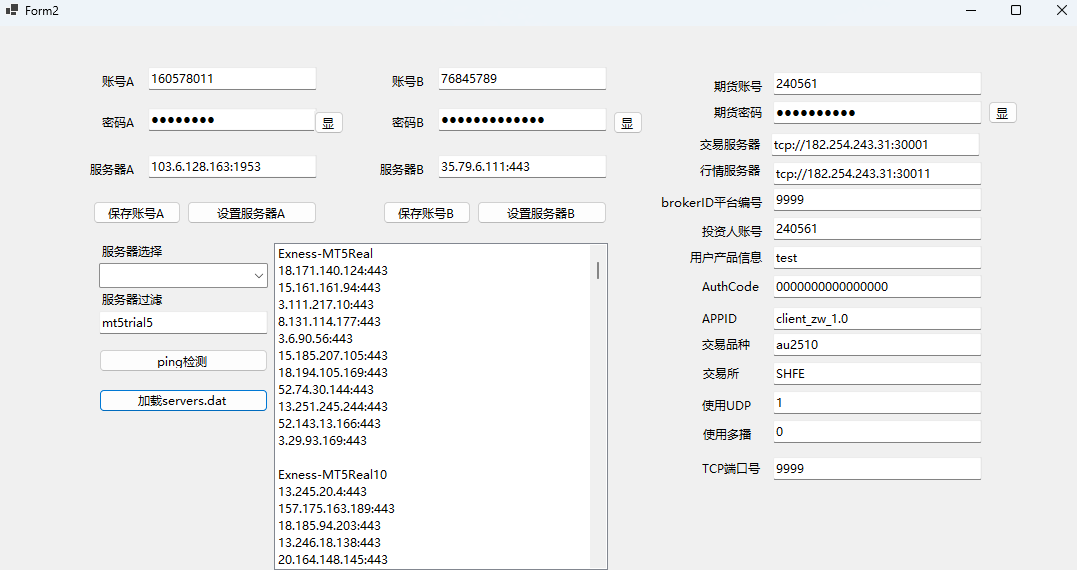Click into the 服务器B address field
The height and width of the screenshot is (570, 1077).
click(x=521, y=167)
